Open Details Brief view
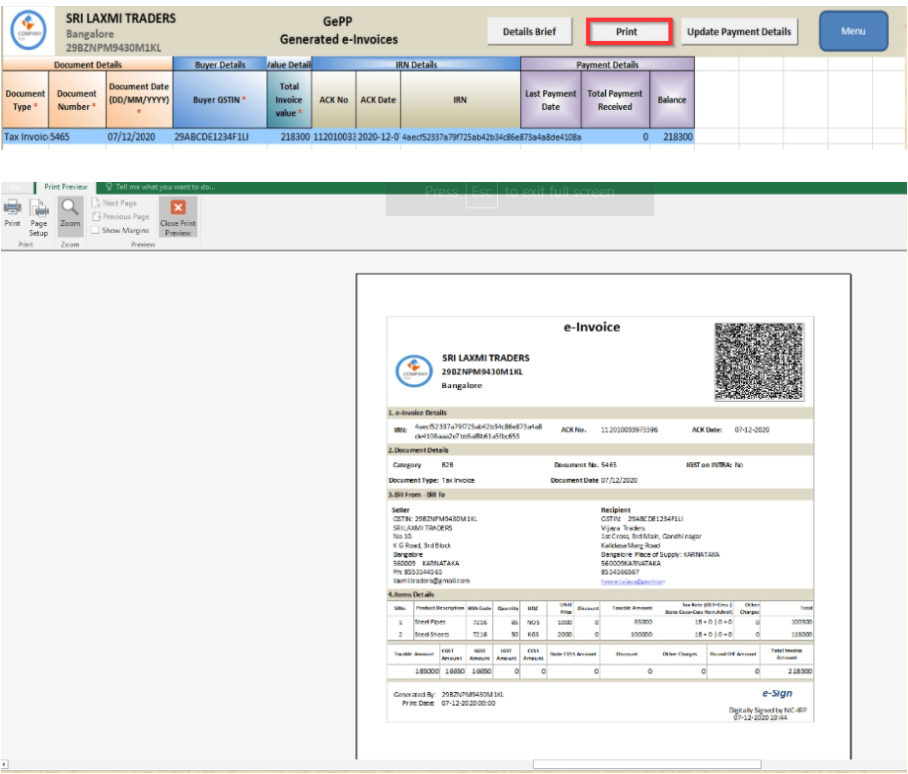This screenshot has height=774, width=908. (x=529, y=32)
